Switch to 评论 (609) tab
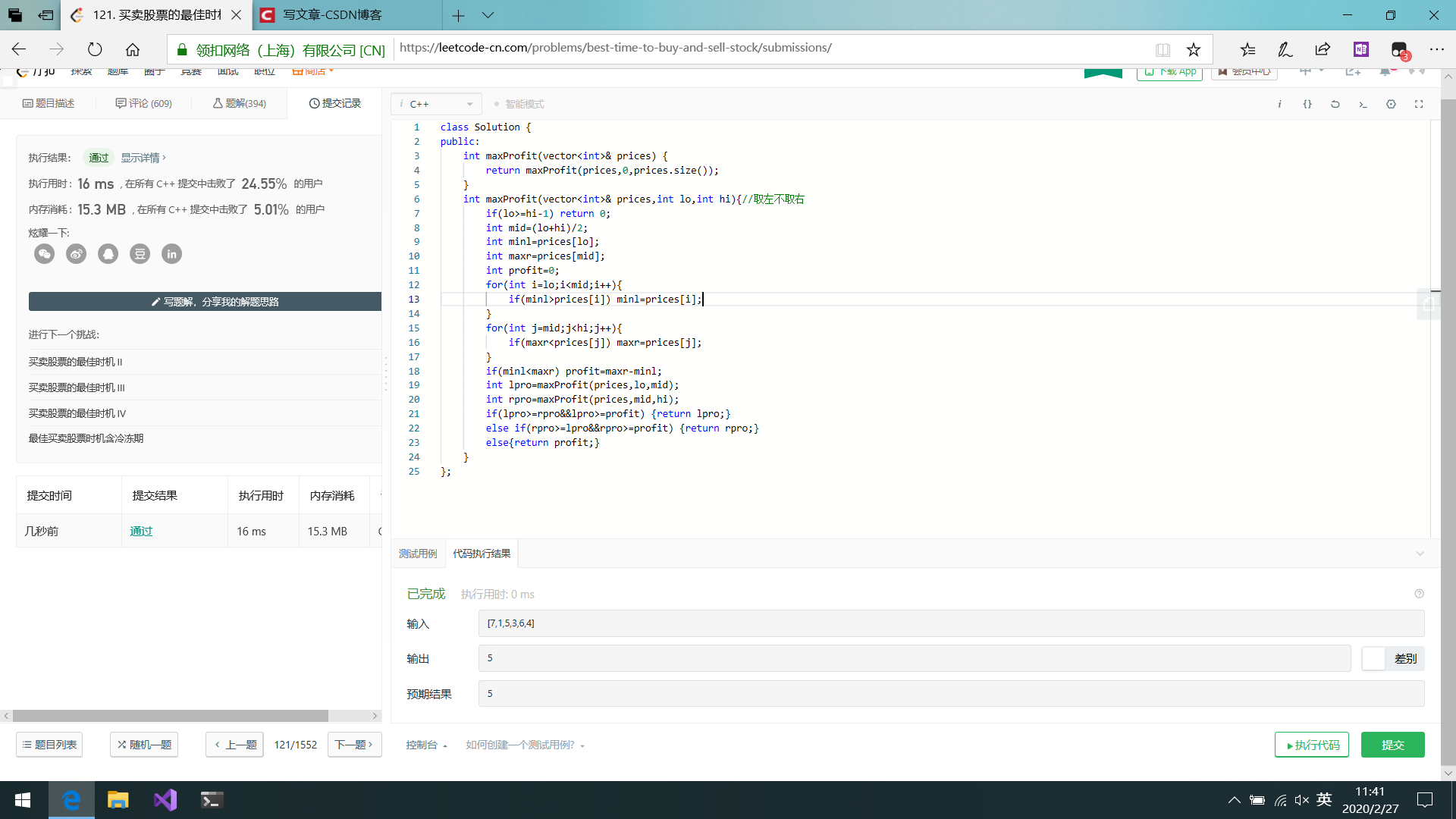This screenshot has width=1456, height=819. 144,103
